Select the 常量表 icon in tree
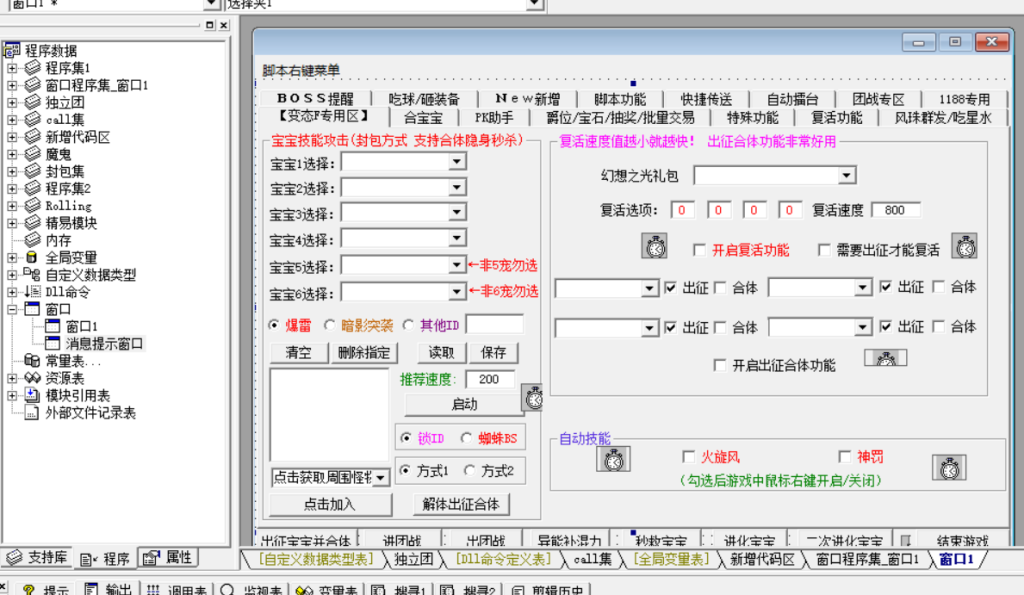 tap(32, 361)
